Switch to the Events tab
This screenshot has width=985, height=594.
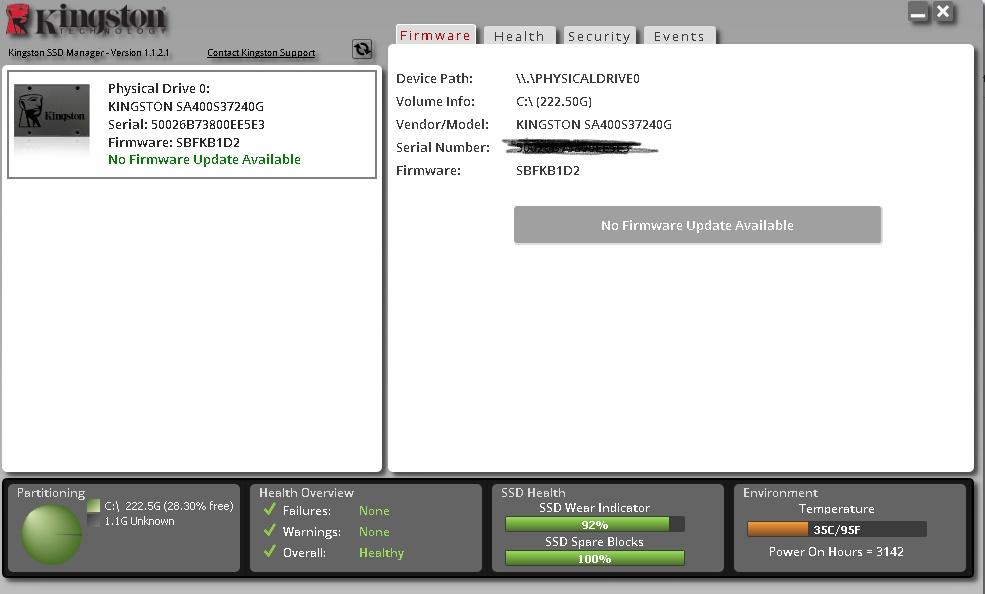coord(679,36)
